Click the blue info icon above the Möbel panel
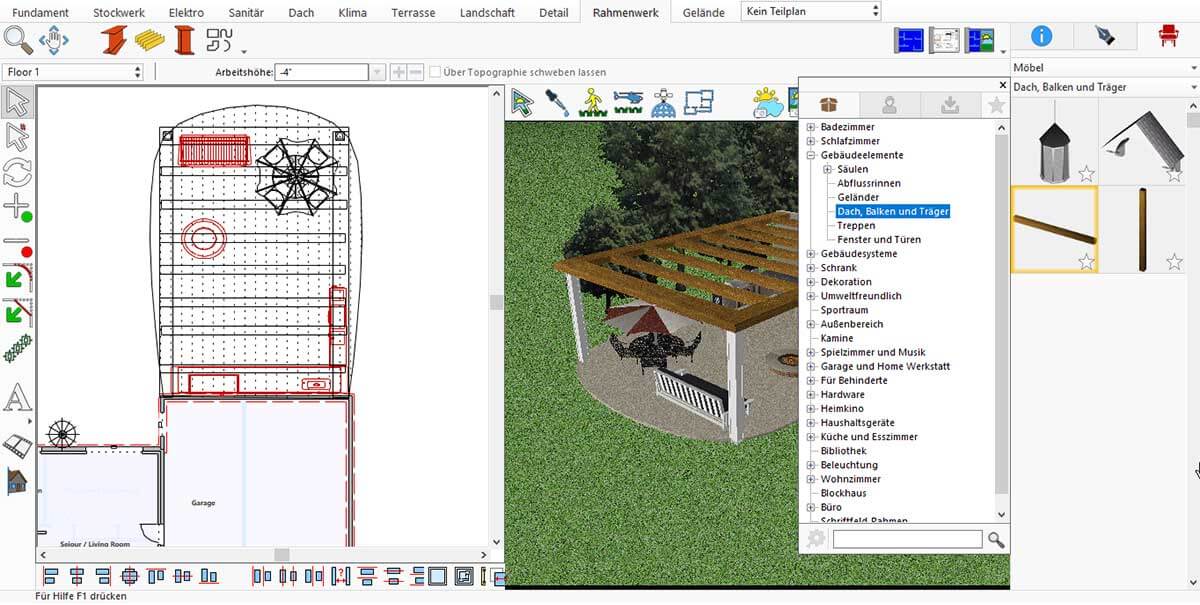This screenshot has height=605, width=1200. click(x=1042, y=34)
